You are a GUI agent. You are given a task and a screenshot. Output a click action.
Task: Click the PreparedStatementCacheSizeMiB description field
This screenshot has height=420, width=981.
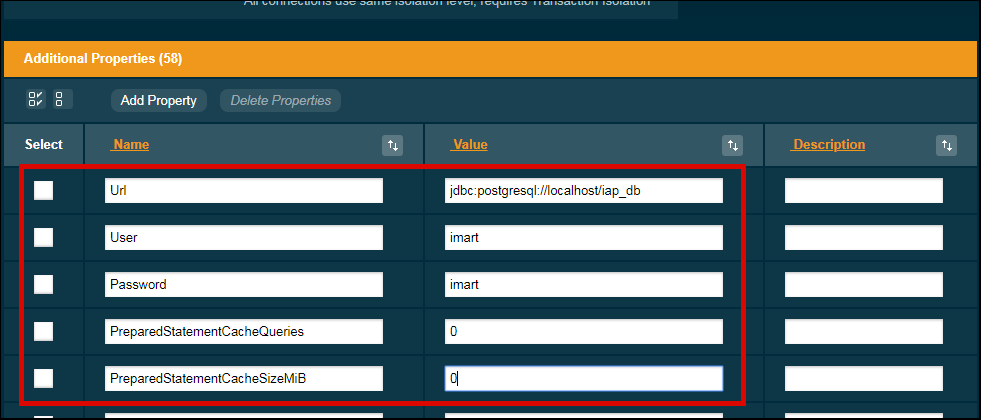click(x=864, y=379)
